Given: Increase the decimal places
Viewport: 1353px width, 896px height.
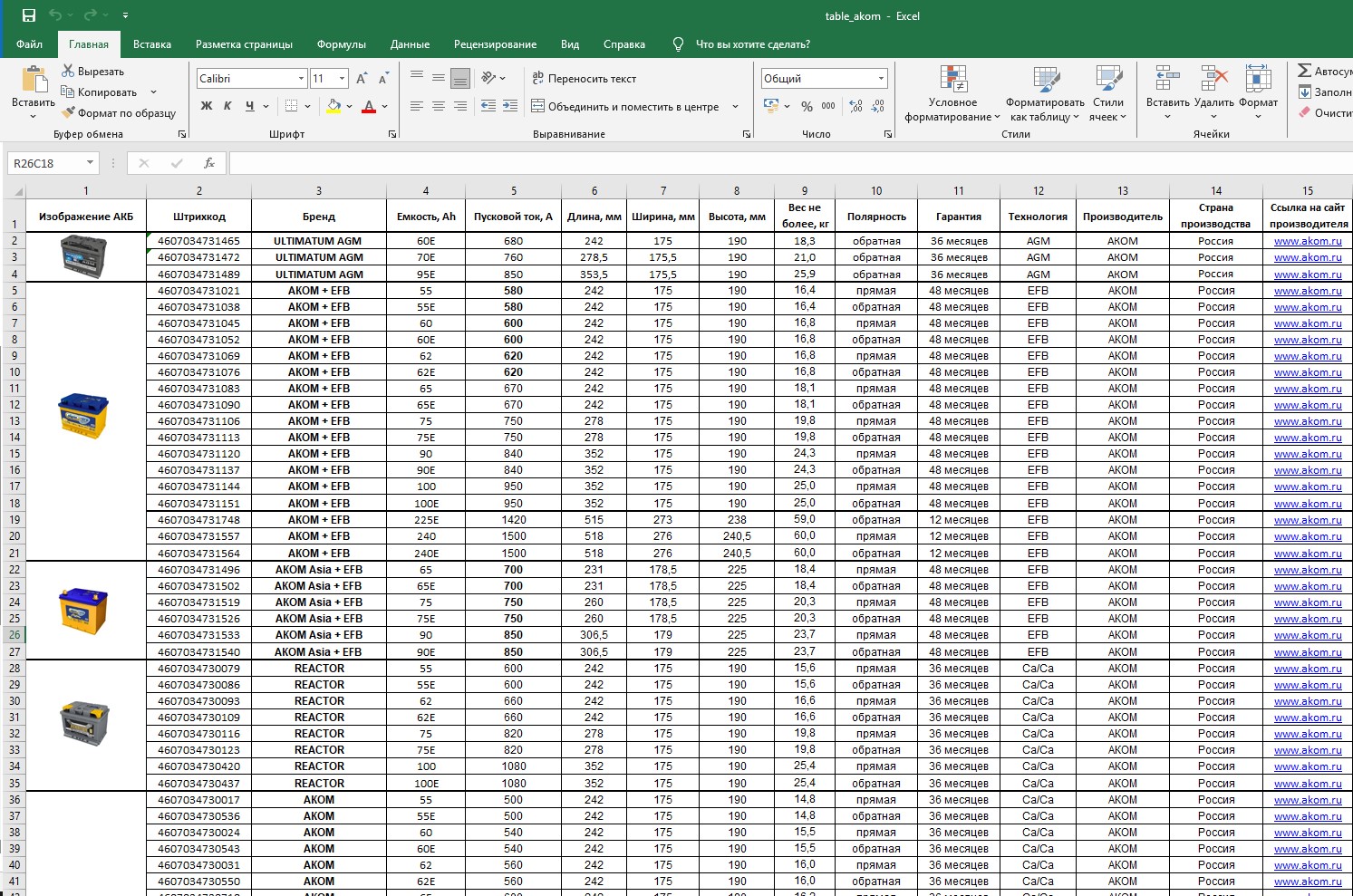Looking at the screenshot, I should 855,106.
